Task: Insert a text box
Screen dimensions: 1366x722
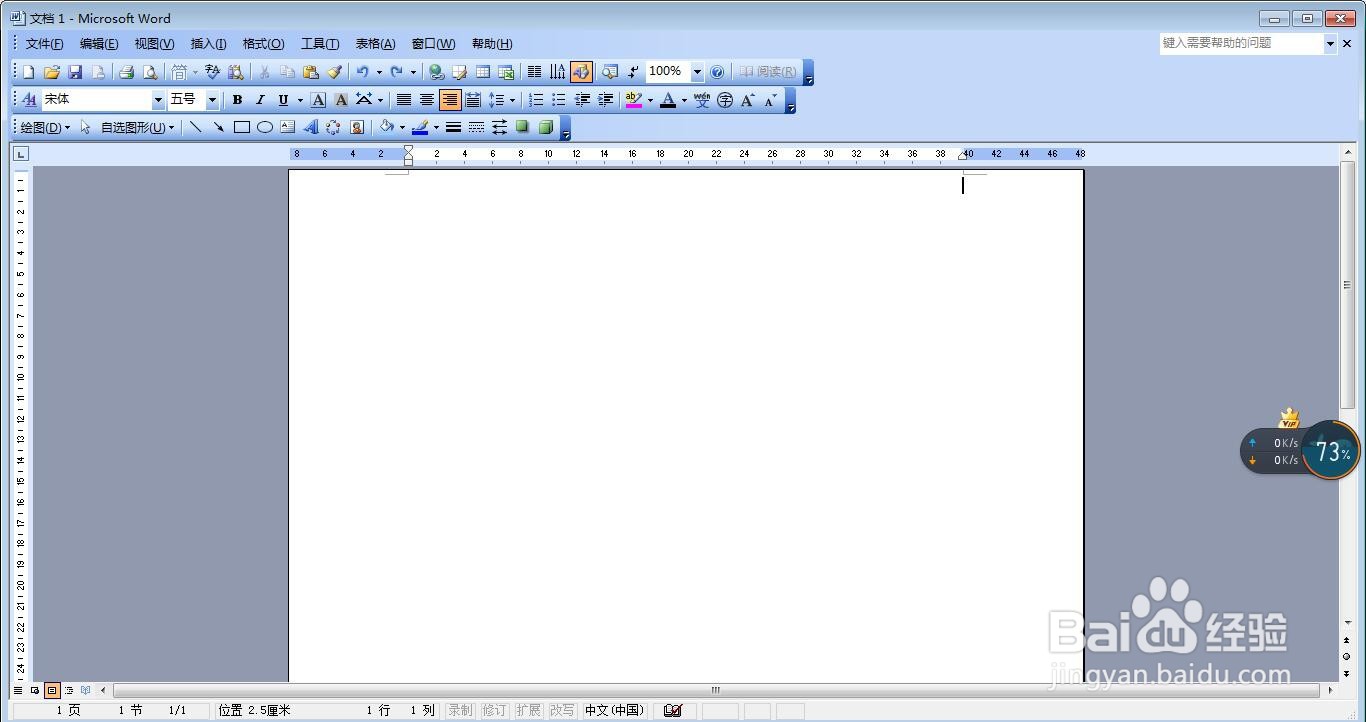Action: [288, 127]
